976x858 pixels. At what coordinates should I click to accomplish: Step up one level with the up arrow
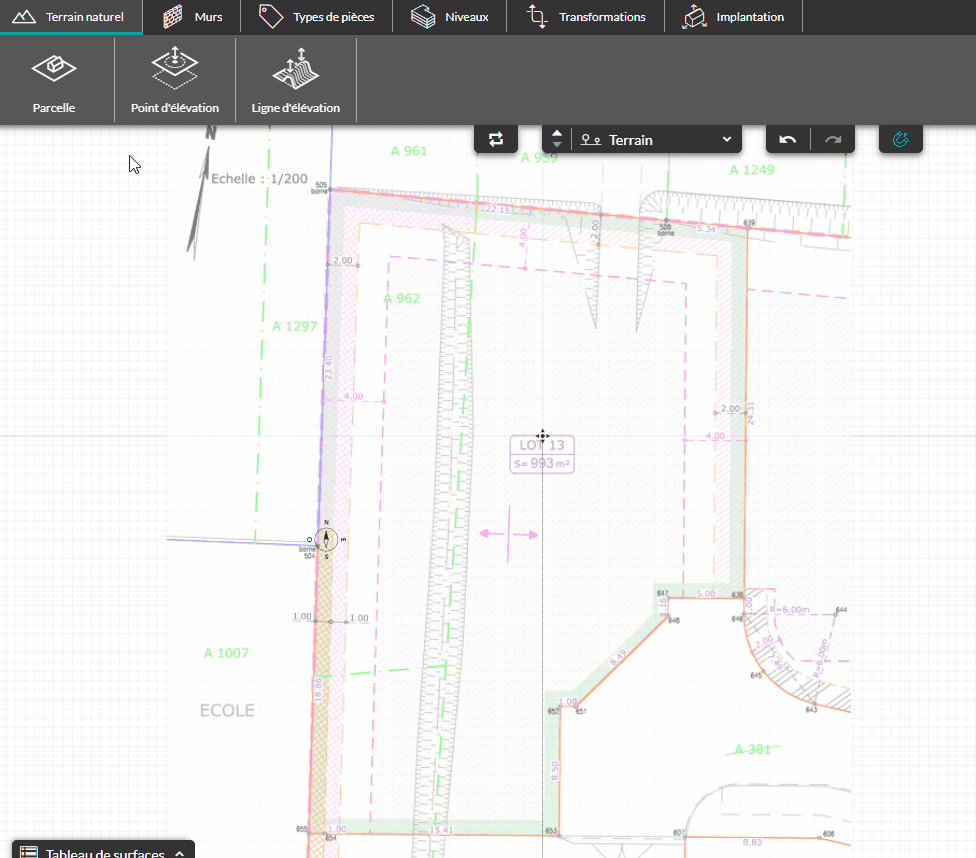557,133
